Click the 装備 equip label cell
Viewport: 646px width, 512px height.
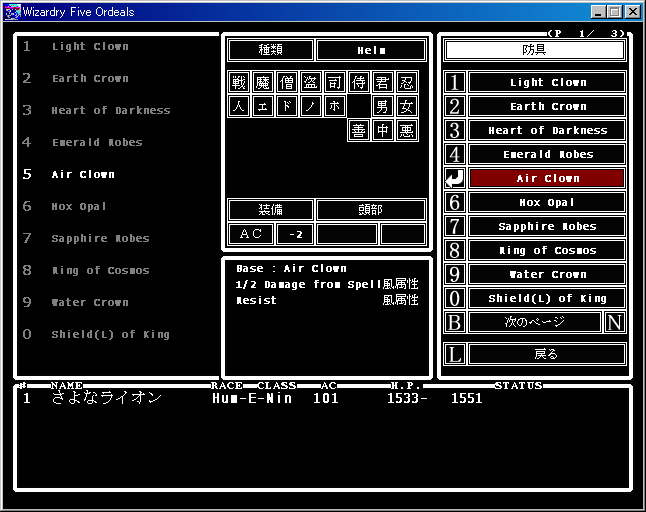click(271, 210)
